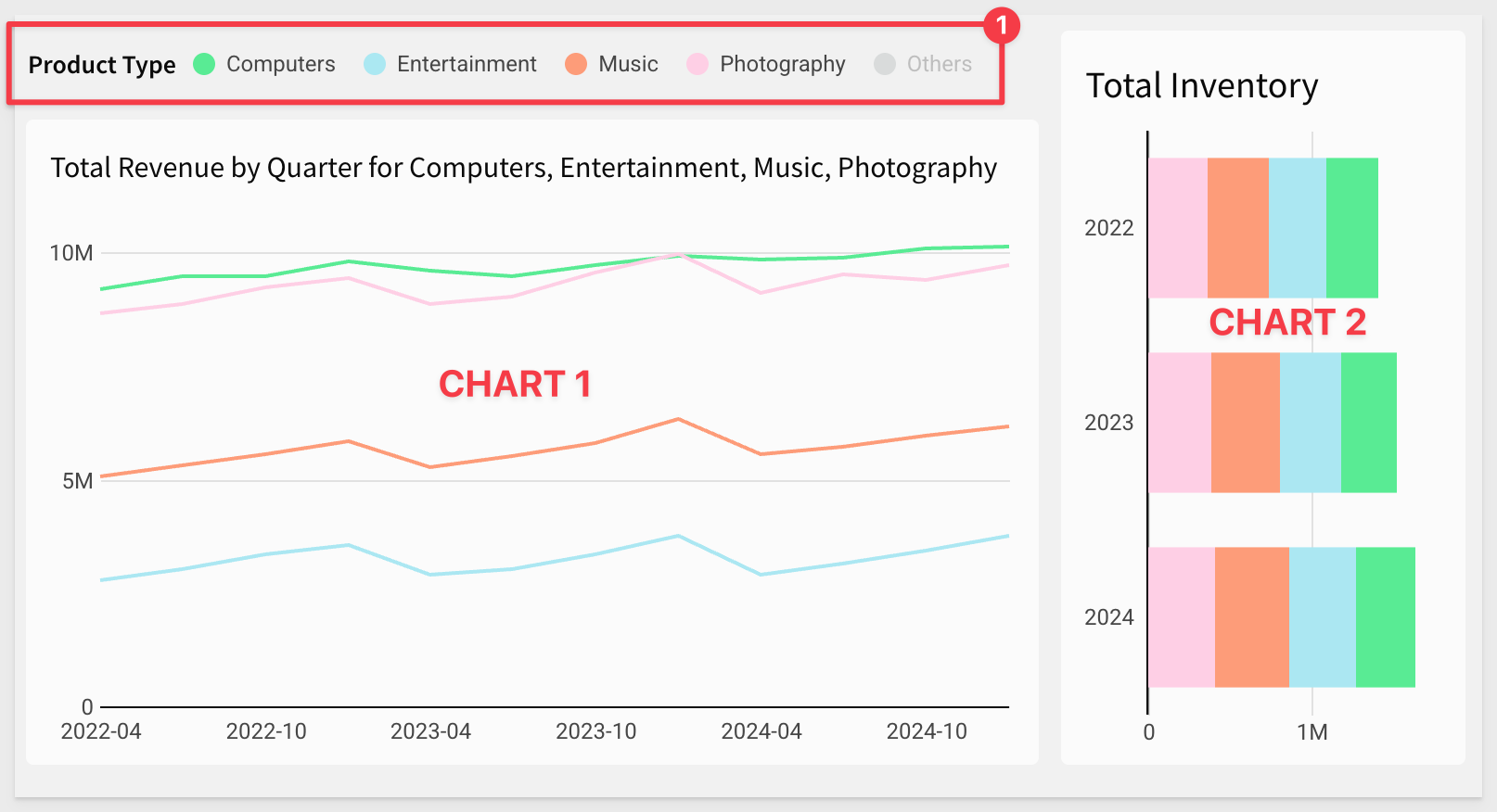The width and height of the screenshot is (1497, 812).
Task: Click the red number 1 callout badge
Action: [1002, 25]
